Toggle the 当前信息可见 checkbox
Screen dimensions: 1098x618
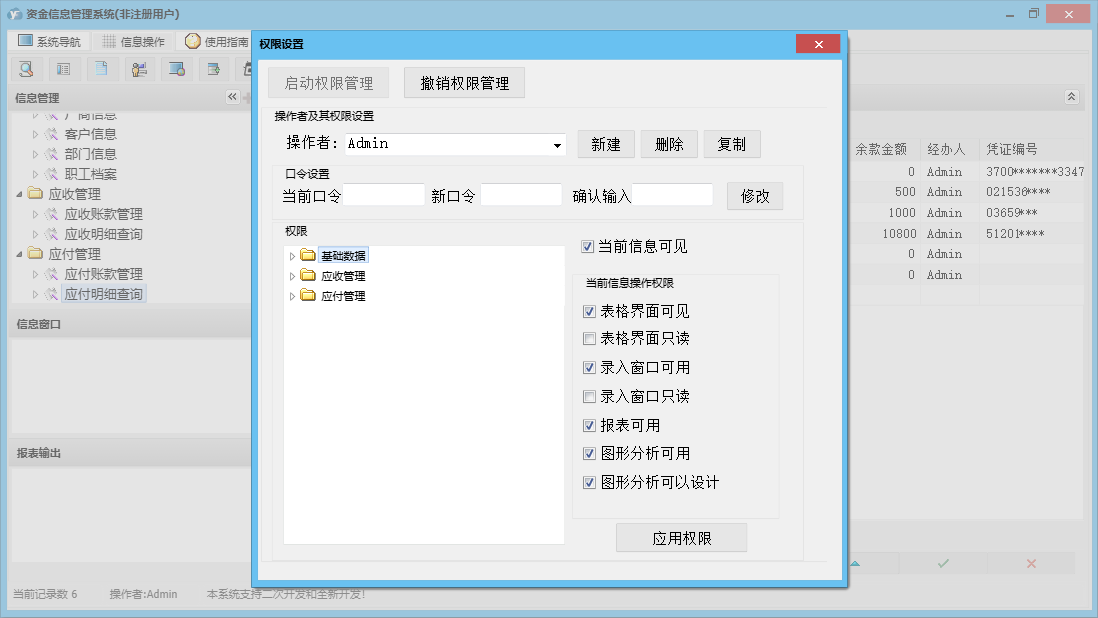588,246
